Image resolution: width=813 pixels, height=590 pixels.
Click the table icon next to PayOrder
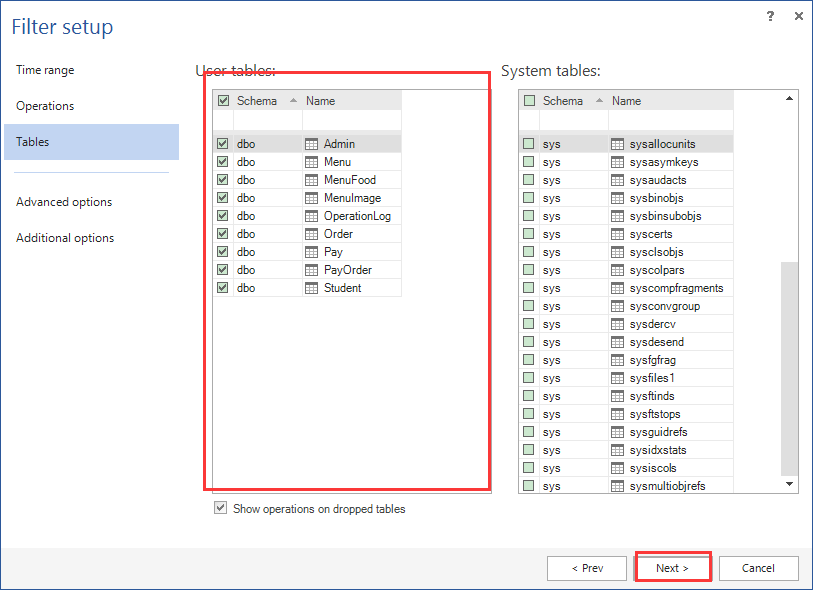coord(313,269)
